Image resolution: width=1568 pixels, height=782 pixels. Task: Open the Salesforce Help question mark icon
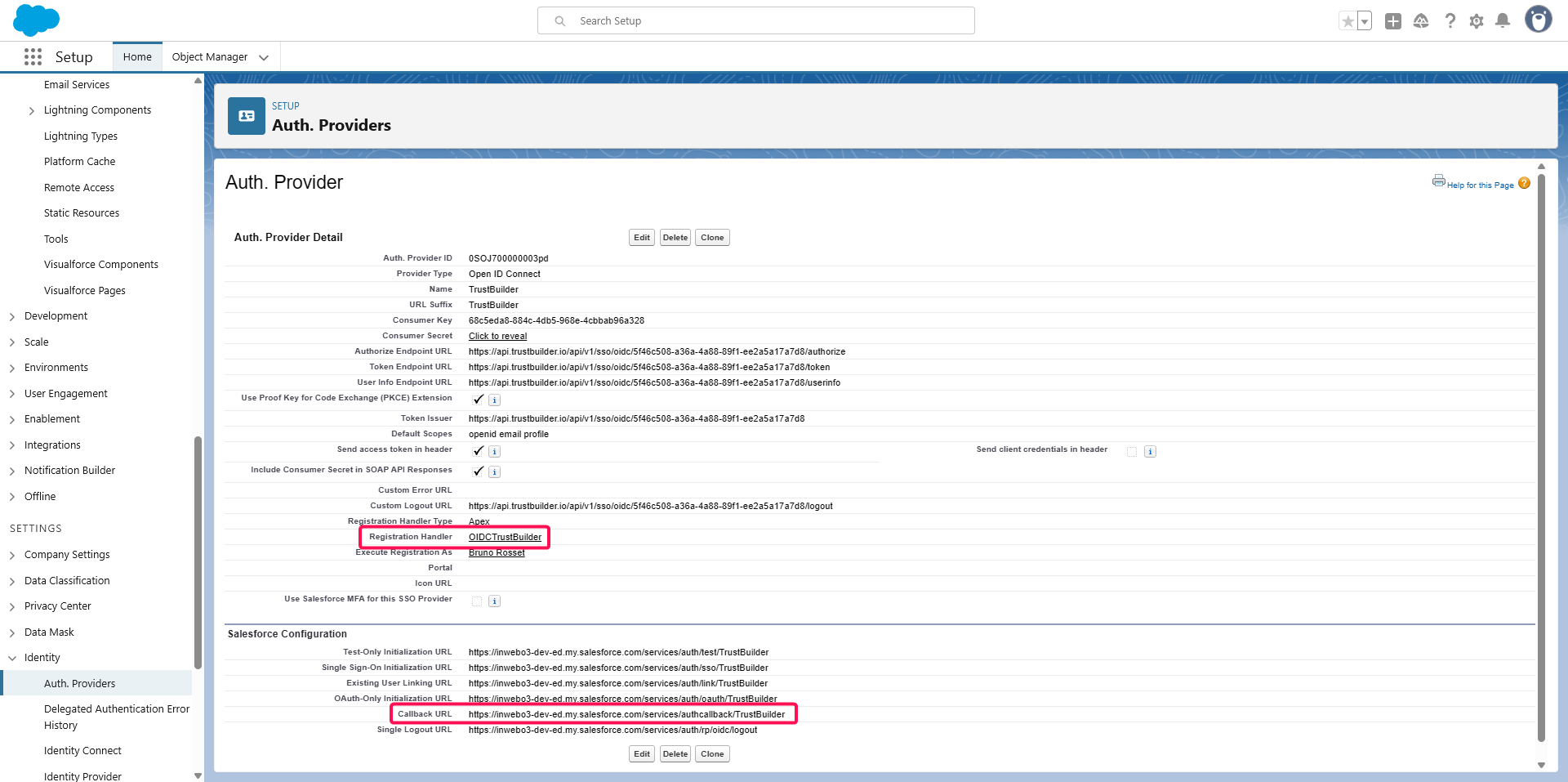1450,21
